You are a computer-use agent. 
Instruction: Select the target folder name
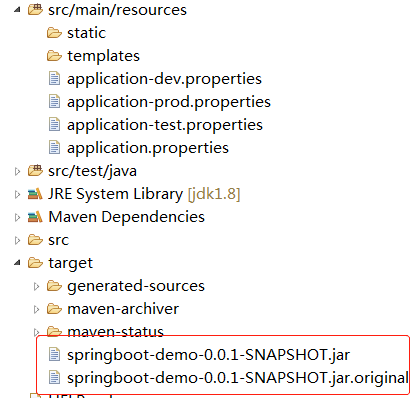[x=70, y=264]
